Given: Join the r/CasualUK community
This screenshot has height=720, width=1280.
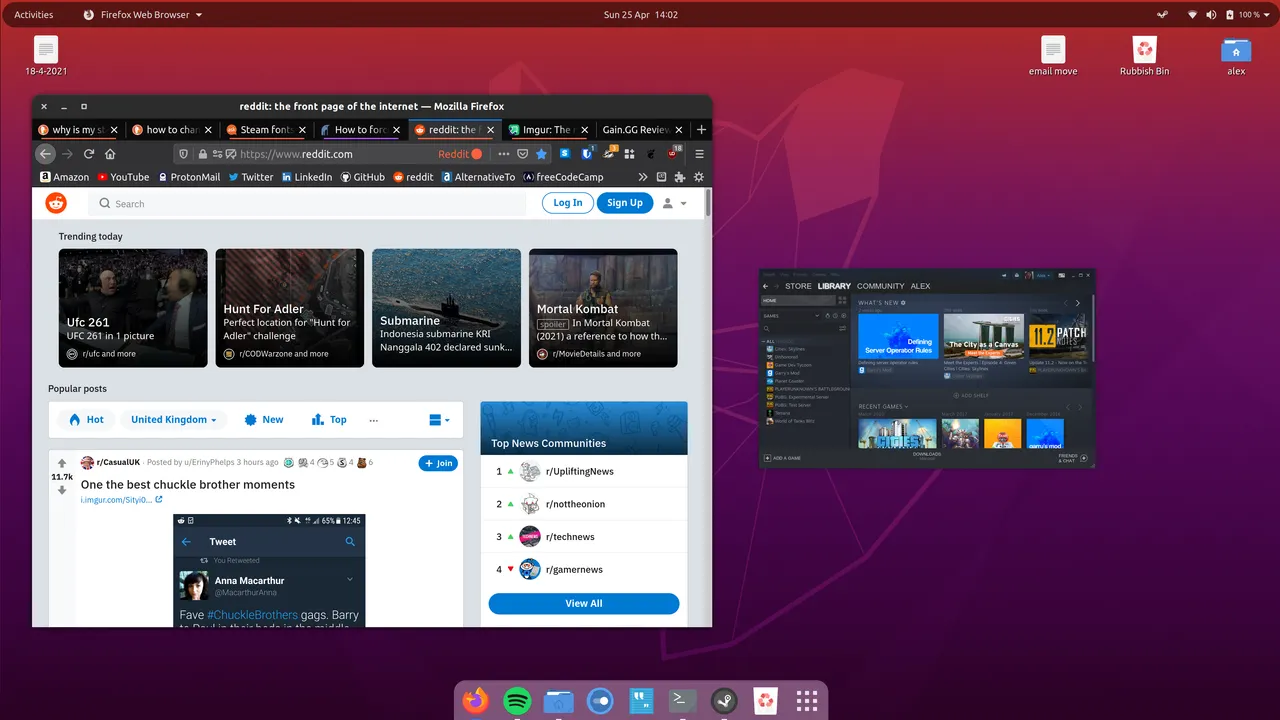Looking at the screenshot, I should pos(438,463).
